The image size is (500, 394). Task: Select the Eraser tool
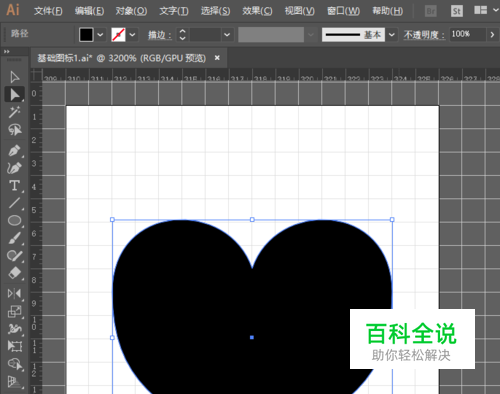click(14, 273)
